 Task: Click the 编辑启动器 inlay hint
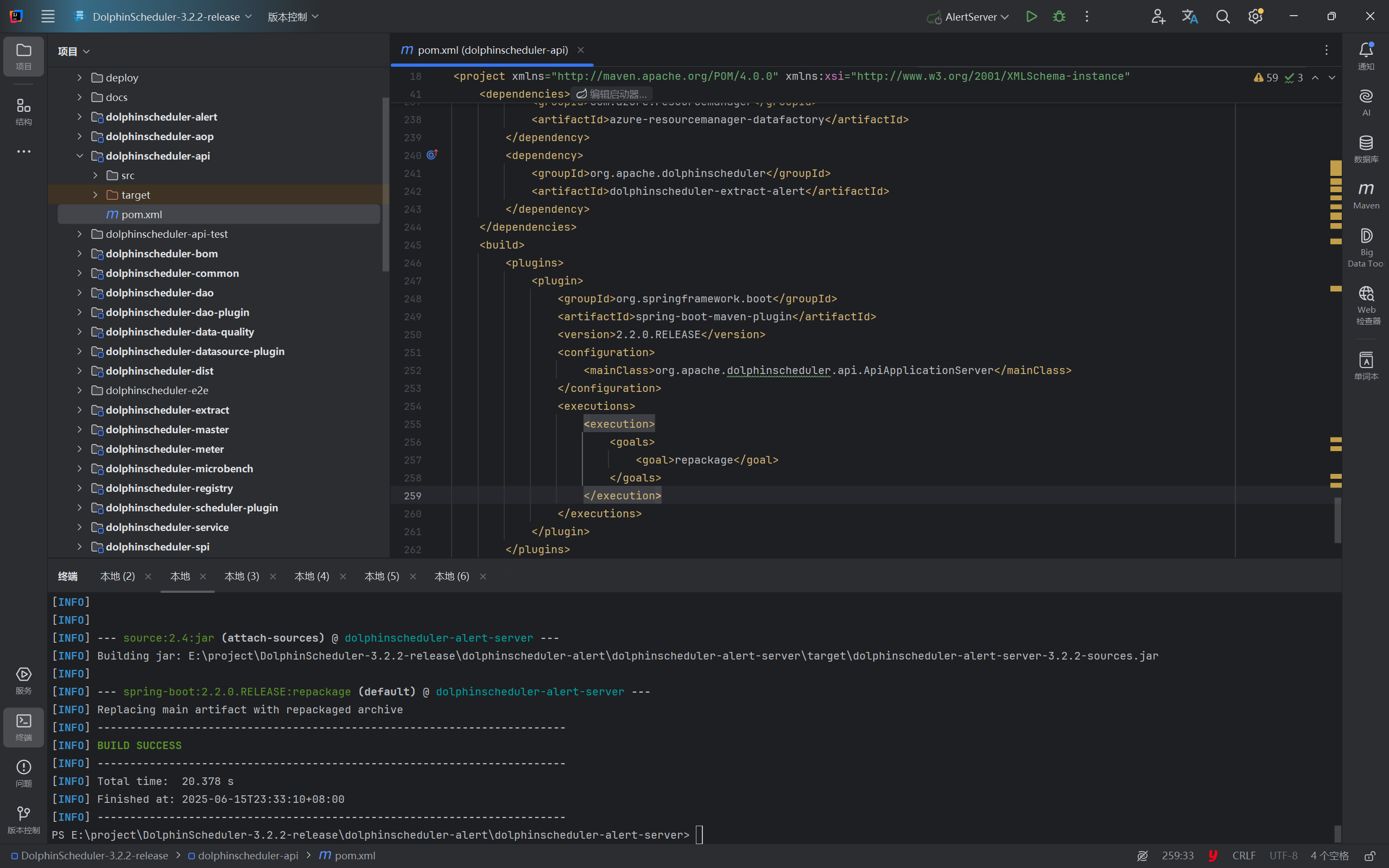(612, 94)
